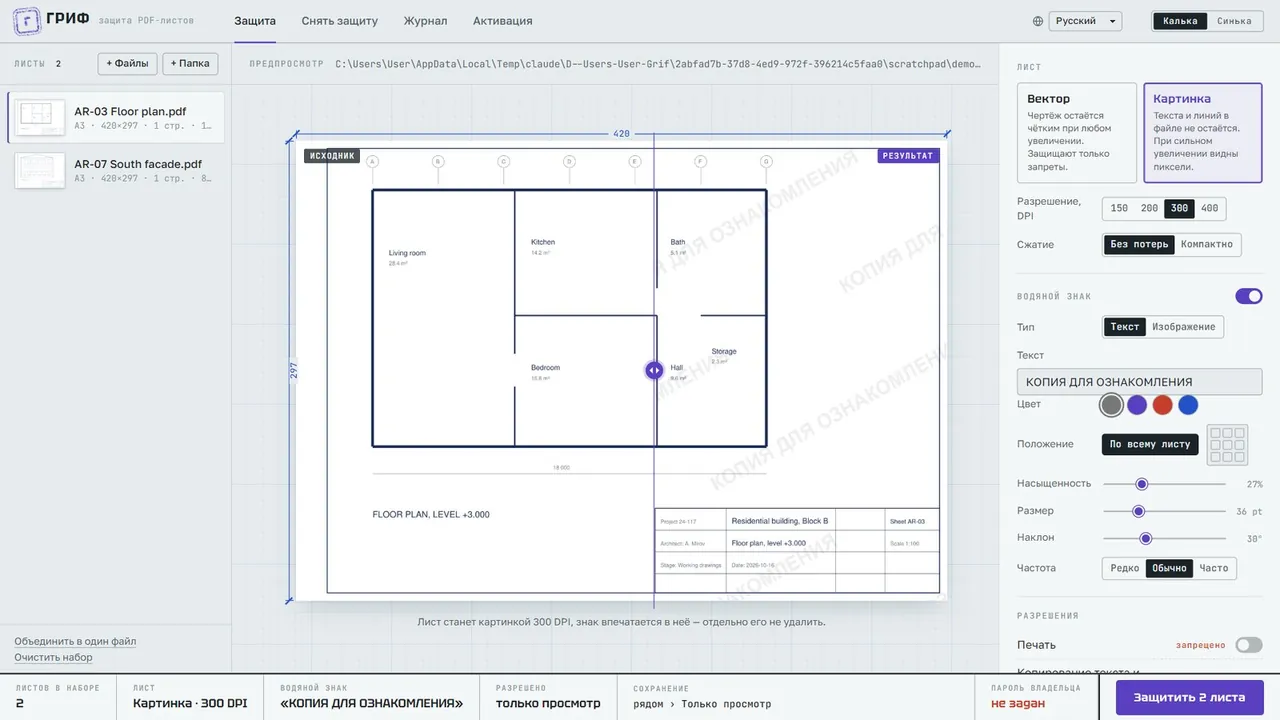
Task: Open the Русский language dropdown
Action: click(x=1086, y=21)
